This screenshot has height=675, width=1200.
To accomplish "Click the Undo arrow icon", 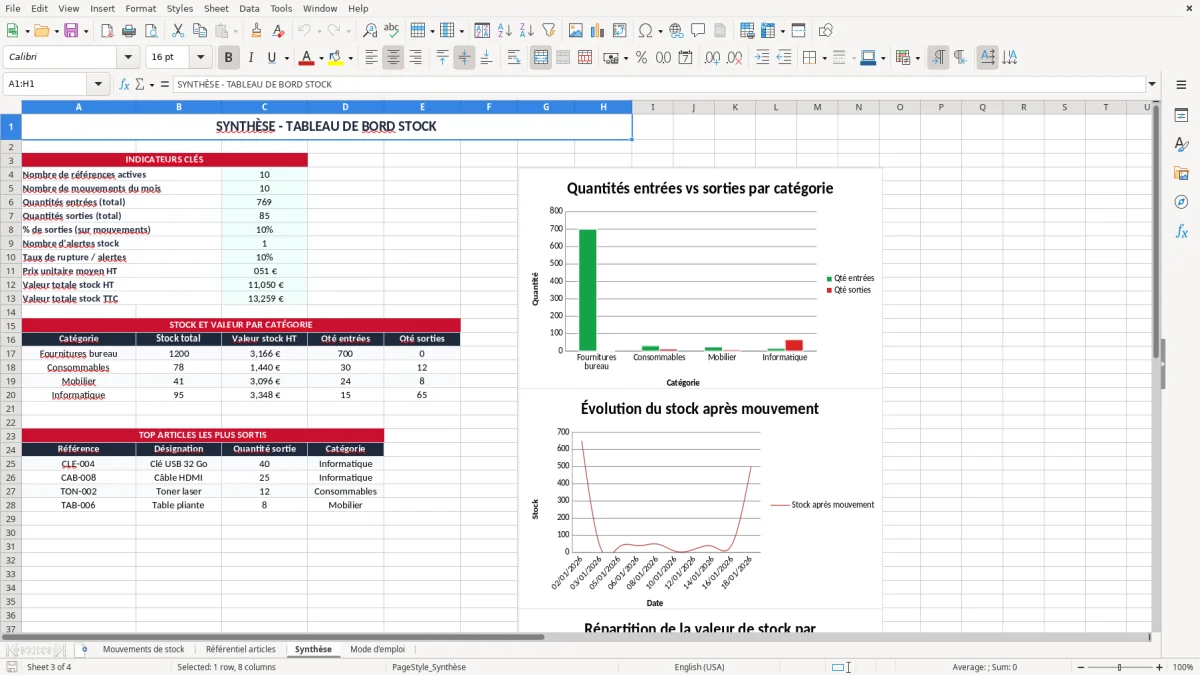I will (304, 31).
